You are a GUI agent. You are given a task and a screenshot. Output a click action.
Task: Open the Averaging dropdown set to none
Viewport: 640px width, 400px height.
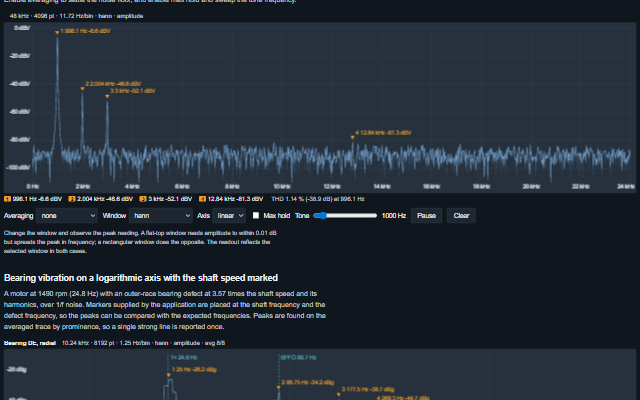click(67, 216)
